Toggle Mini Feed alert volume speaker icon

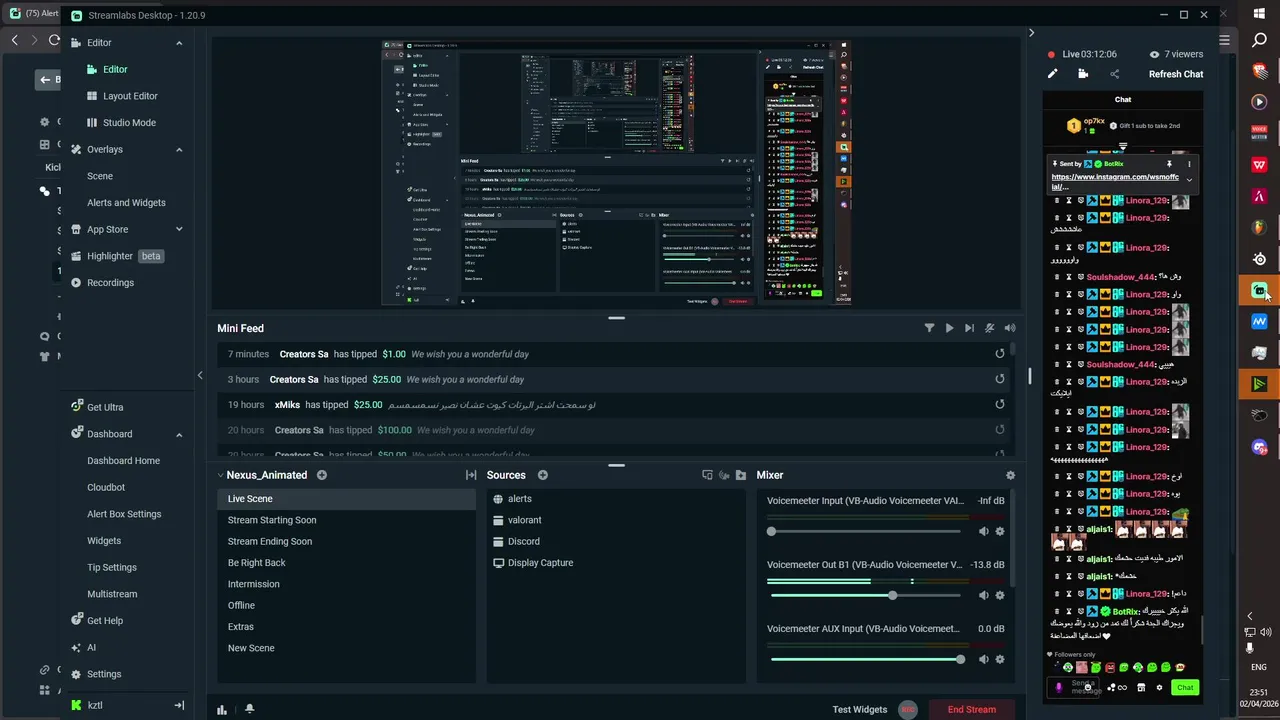[x=1010, y=328]
